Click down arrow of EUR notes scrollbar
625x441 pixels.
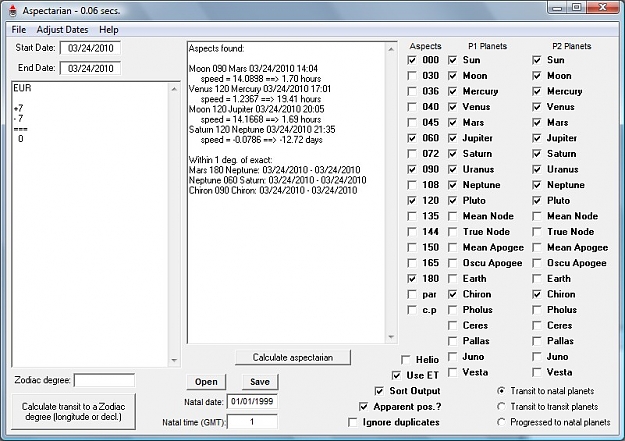tap(174, 360)
